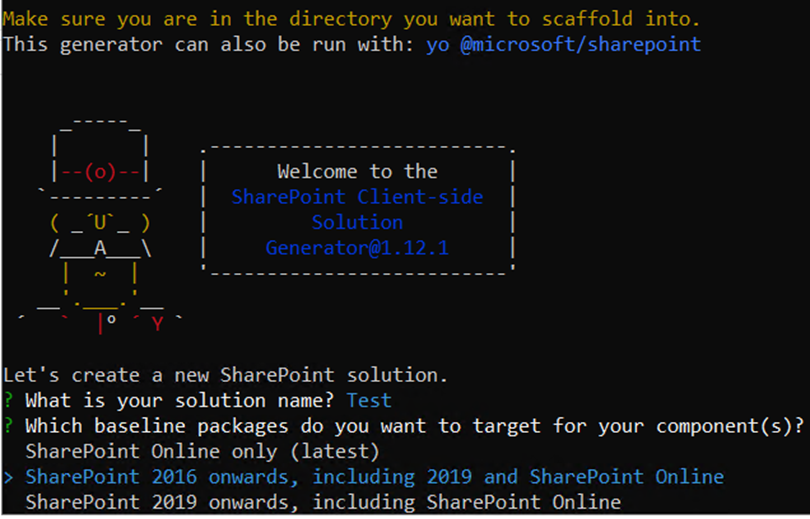The height and width of the screenshot is (519, 810).
Task: Click the '>' selection pointer arrow
Action: click(x=8, y=477)
